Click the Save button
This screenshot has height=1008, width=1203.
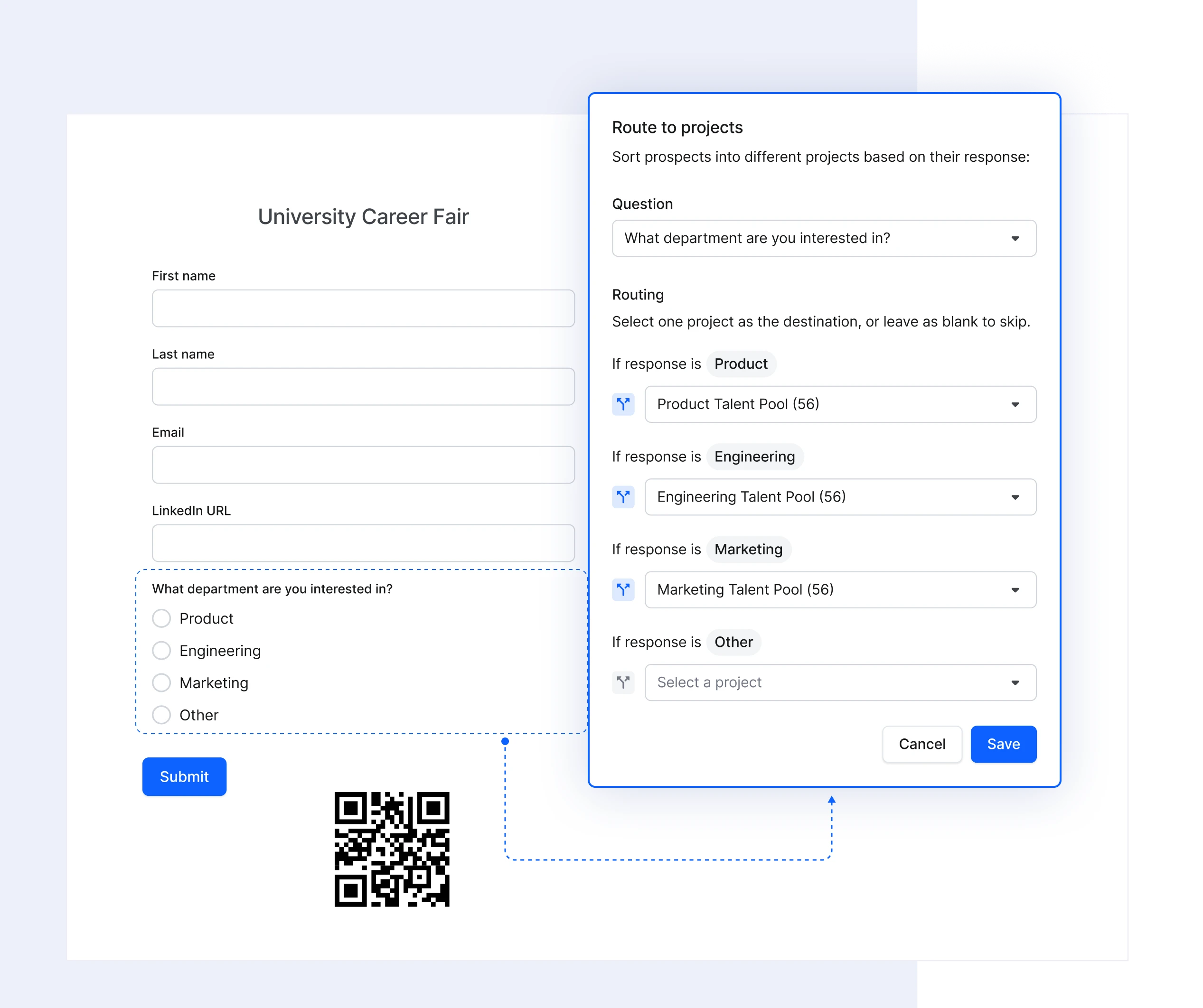click(1004, 743)
